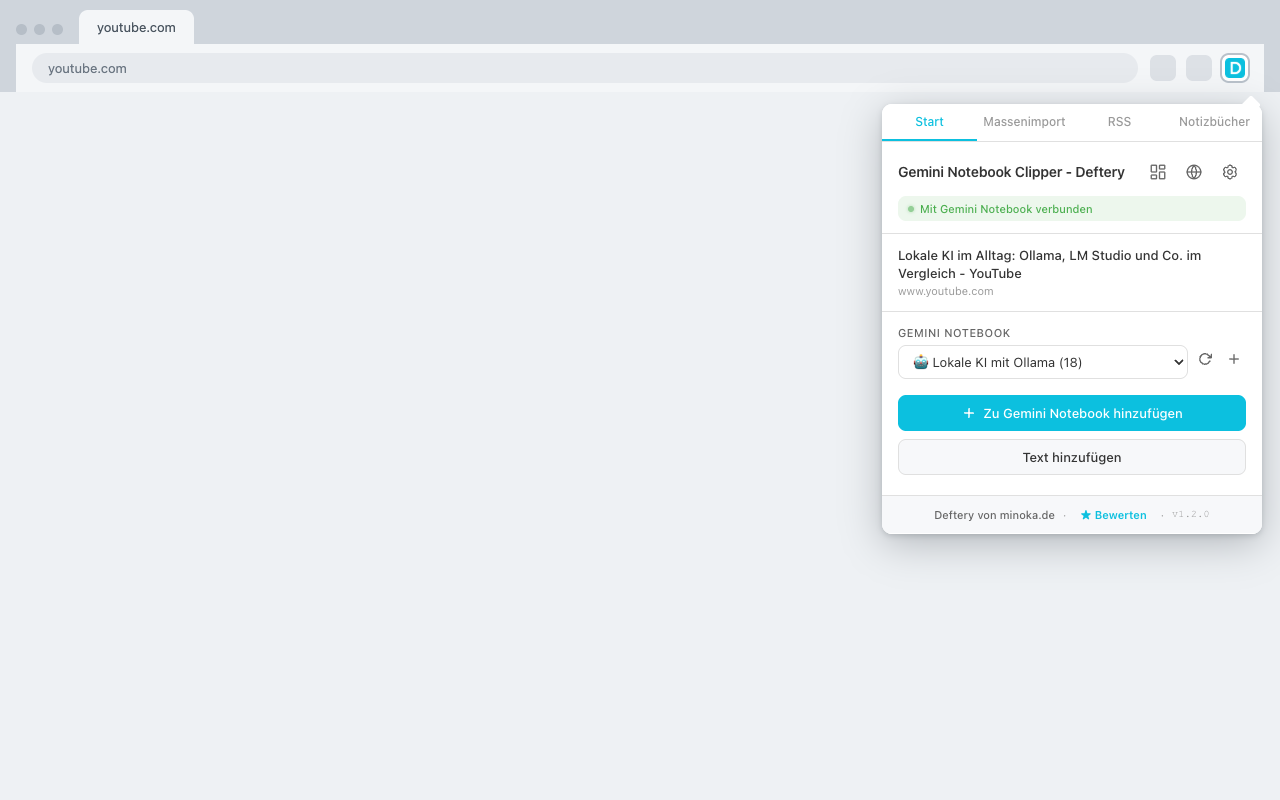Go to the RSS tab

(x=1119, y=122)
